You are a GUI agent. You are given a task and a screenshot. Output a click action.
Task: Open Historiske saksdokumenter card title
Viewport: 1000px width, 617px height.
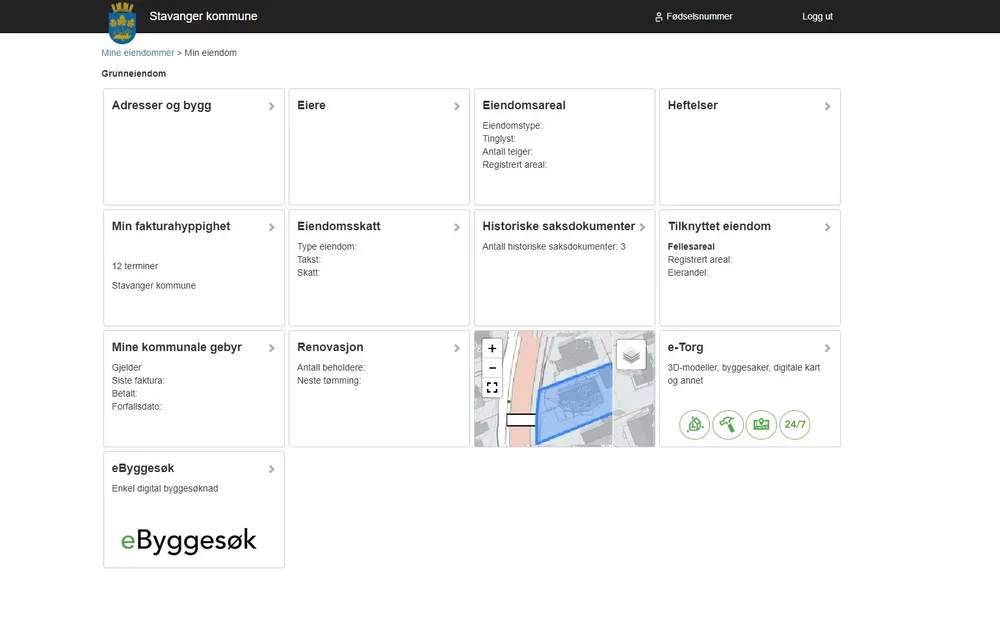(x=558, y=226)
